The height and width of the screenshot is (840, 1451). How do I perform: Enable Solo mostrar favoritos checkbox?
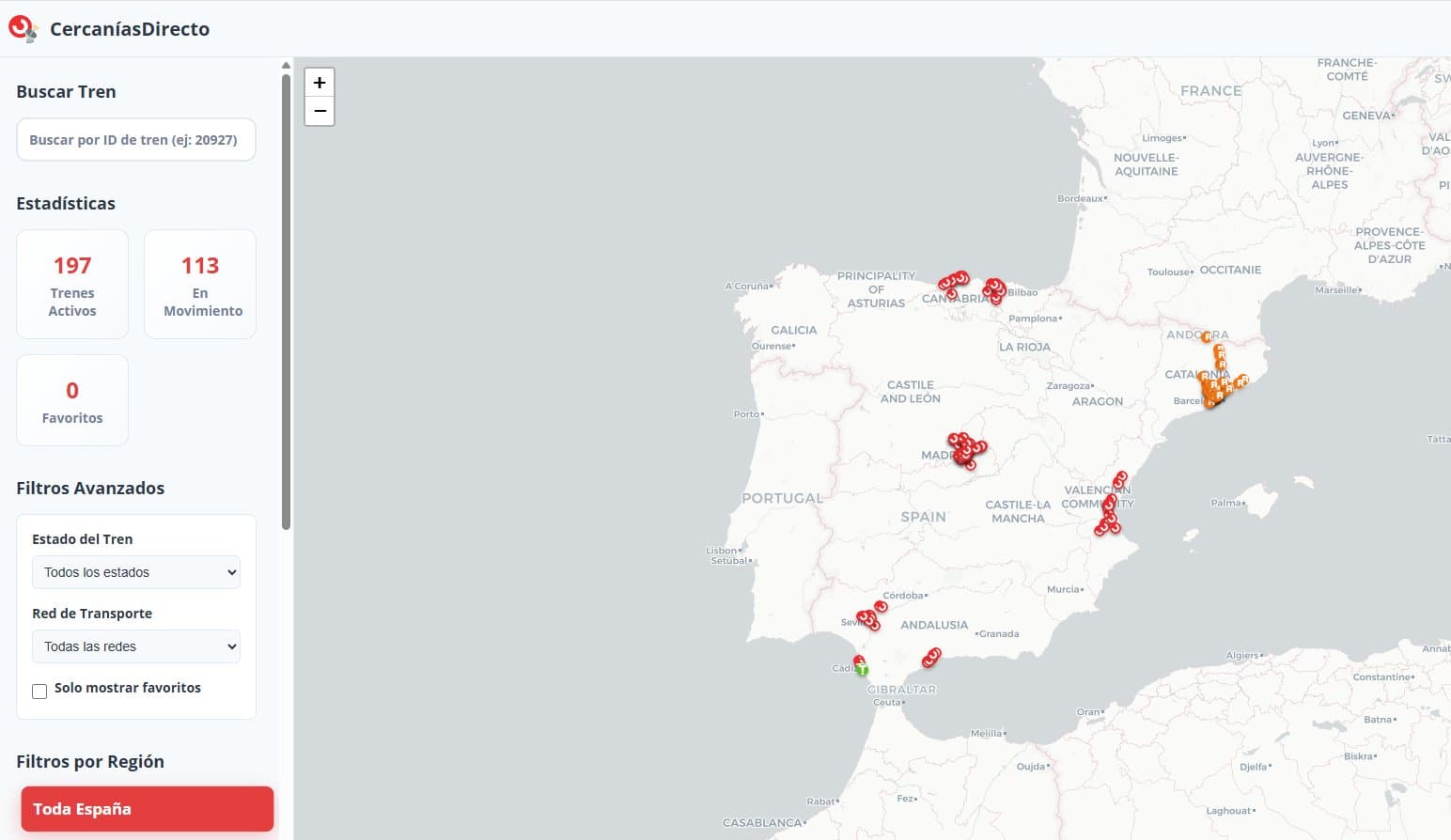tap(39, 692)
